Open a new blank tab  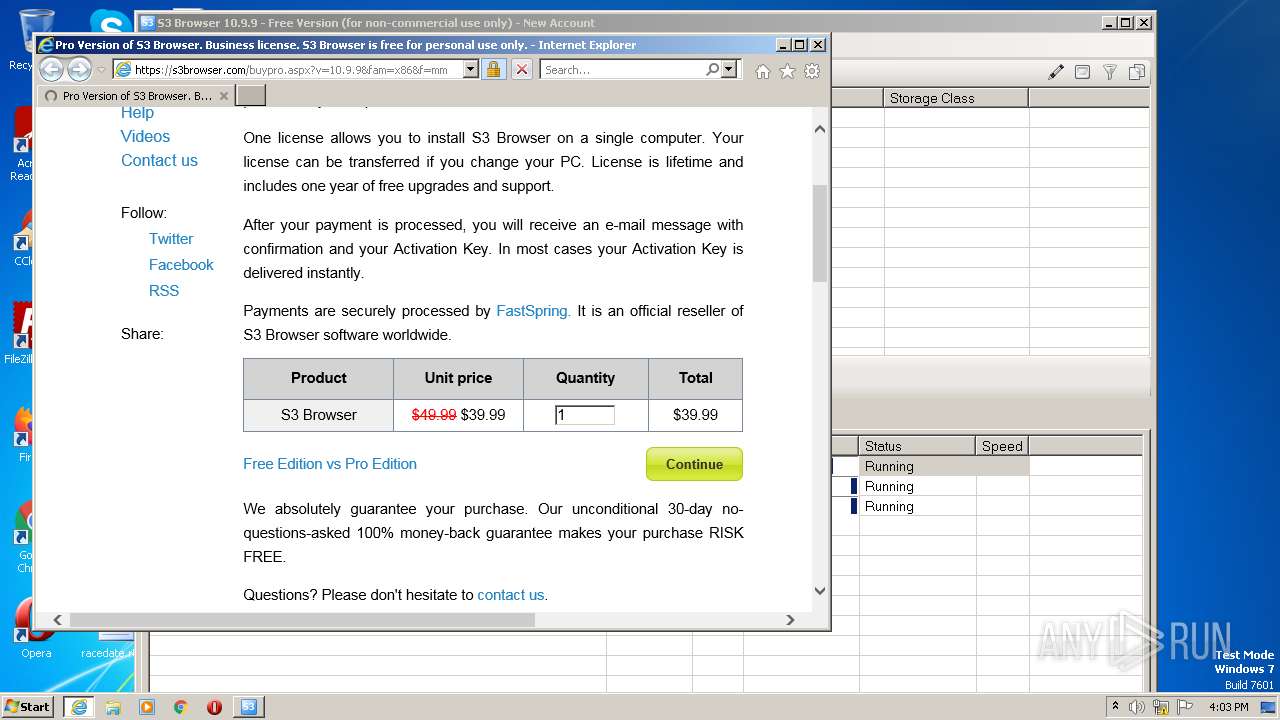click(251, 95)
